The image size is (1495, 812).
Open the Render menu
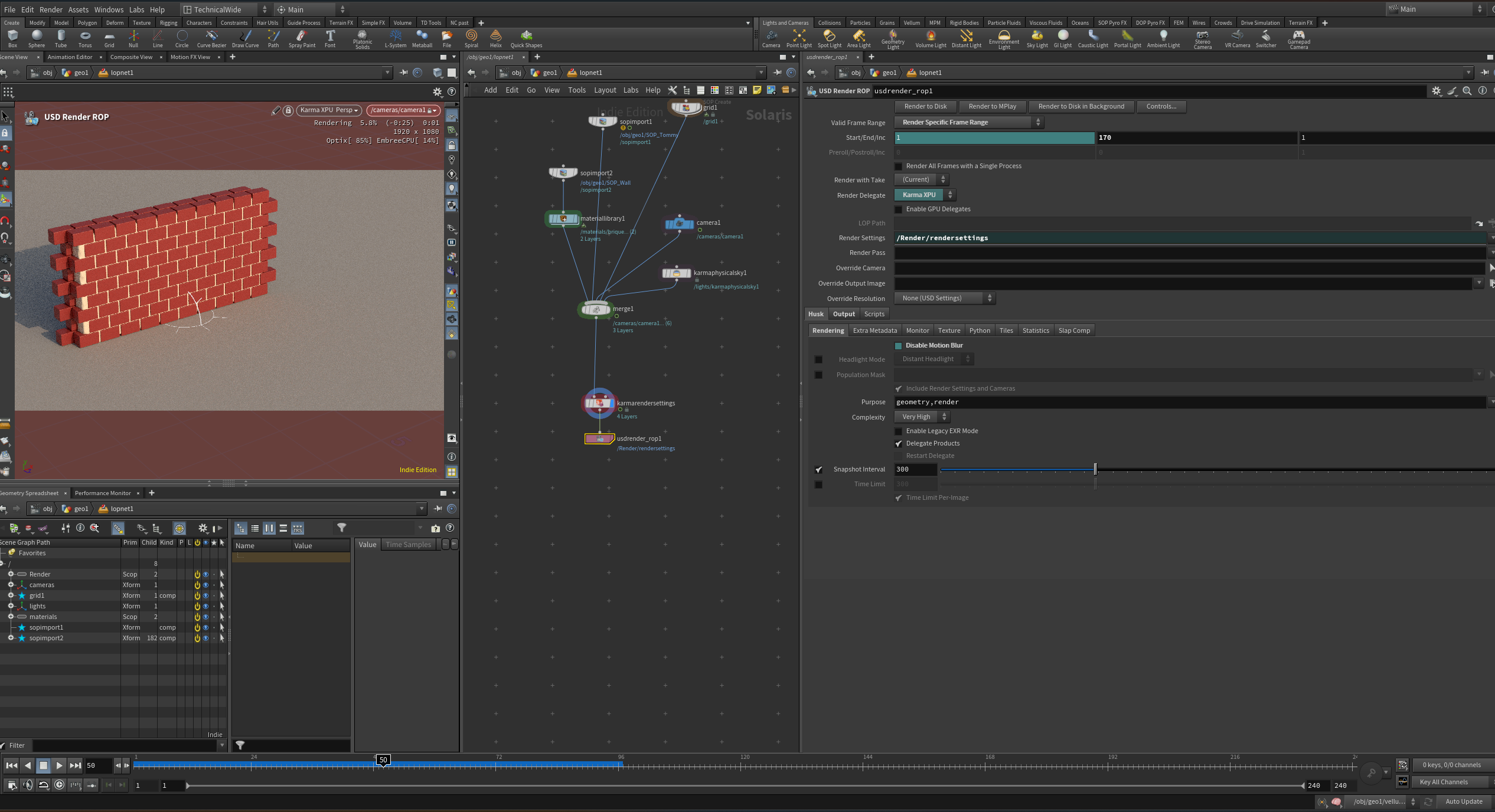(x=51, y=9)
